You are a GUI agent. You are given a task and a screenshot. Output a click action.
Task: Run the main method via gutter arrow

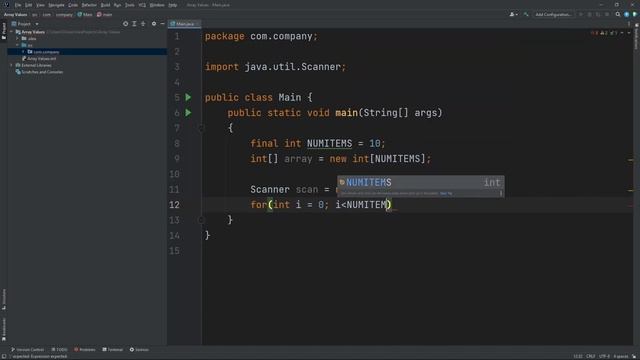188,112
